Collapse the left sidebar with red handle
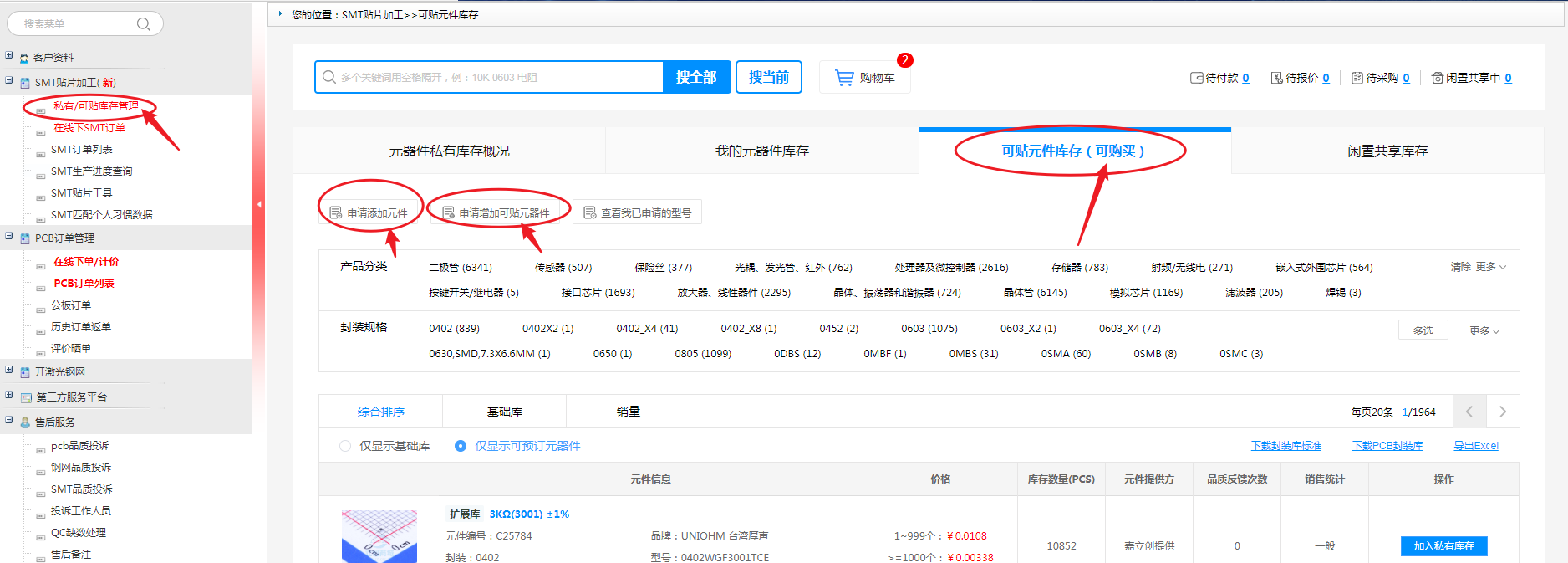This screenshot has width=1568, height=563. point(259,204)
